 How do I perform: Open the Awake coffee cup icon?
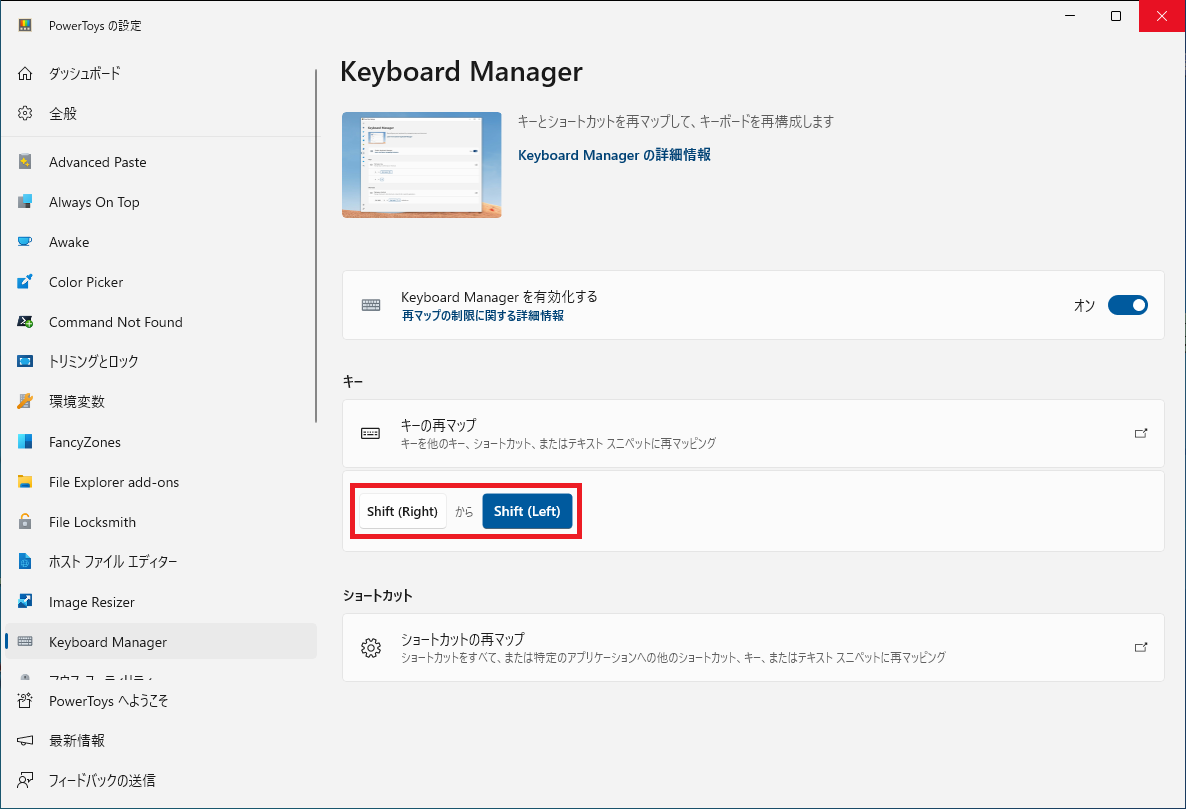coord(25,242)
